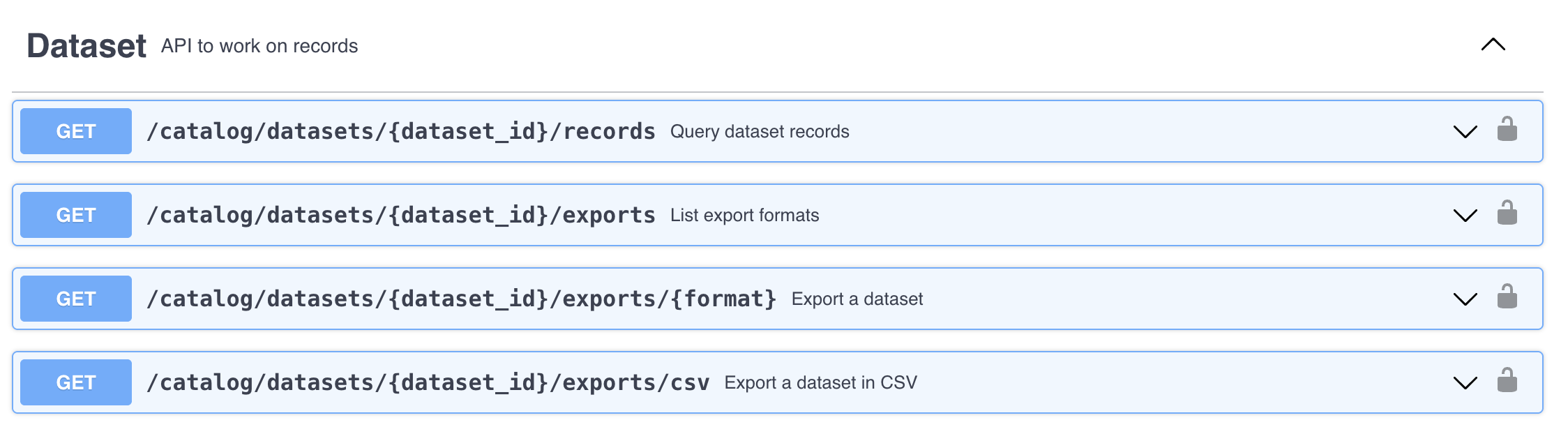Image resolution: width=1568 pixels, height=427 pixels.
Task: Expand the Query dataset records operation chevron
Action: click(x=1465, y=132)
